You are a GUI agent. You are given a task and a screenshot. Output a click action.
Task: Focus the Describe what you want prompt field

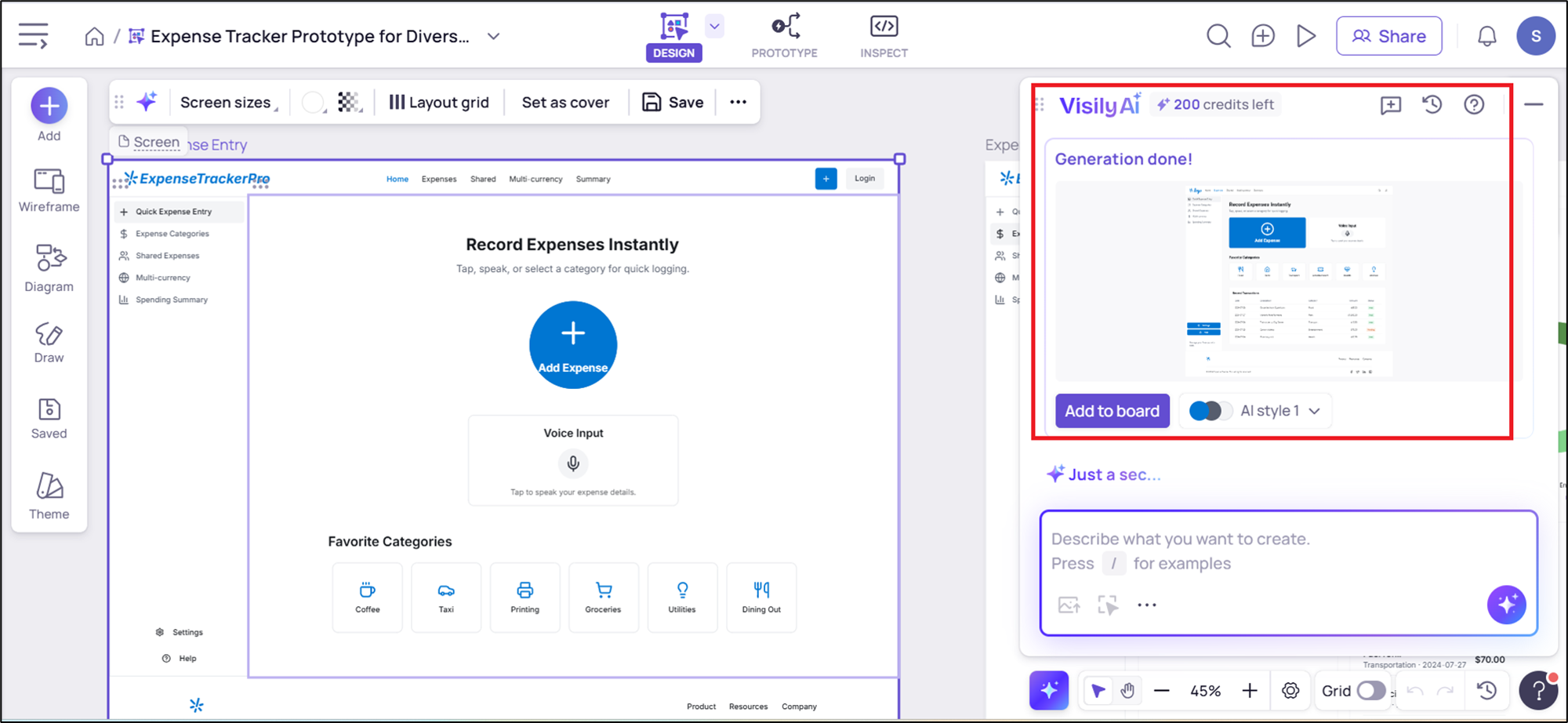tap(1288, 552)
